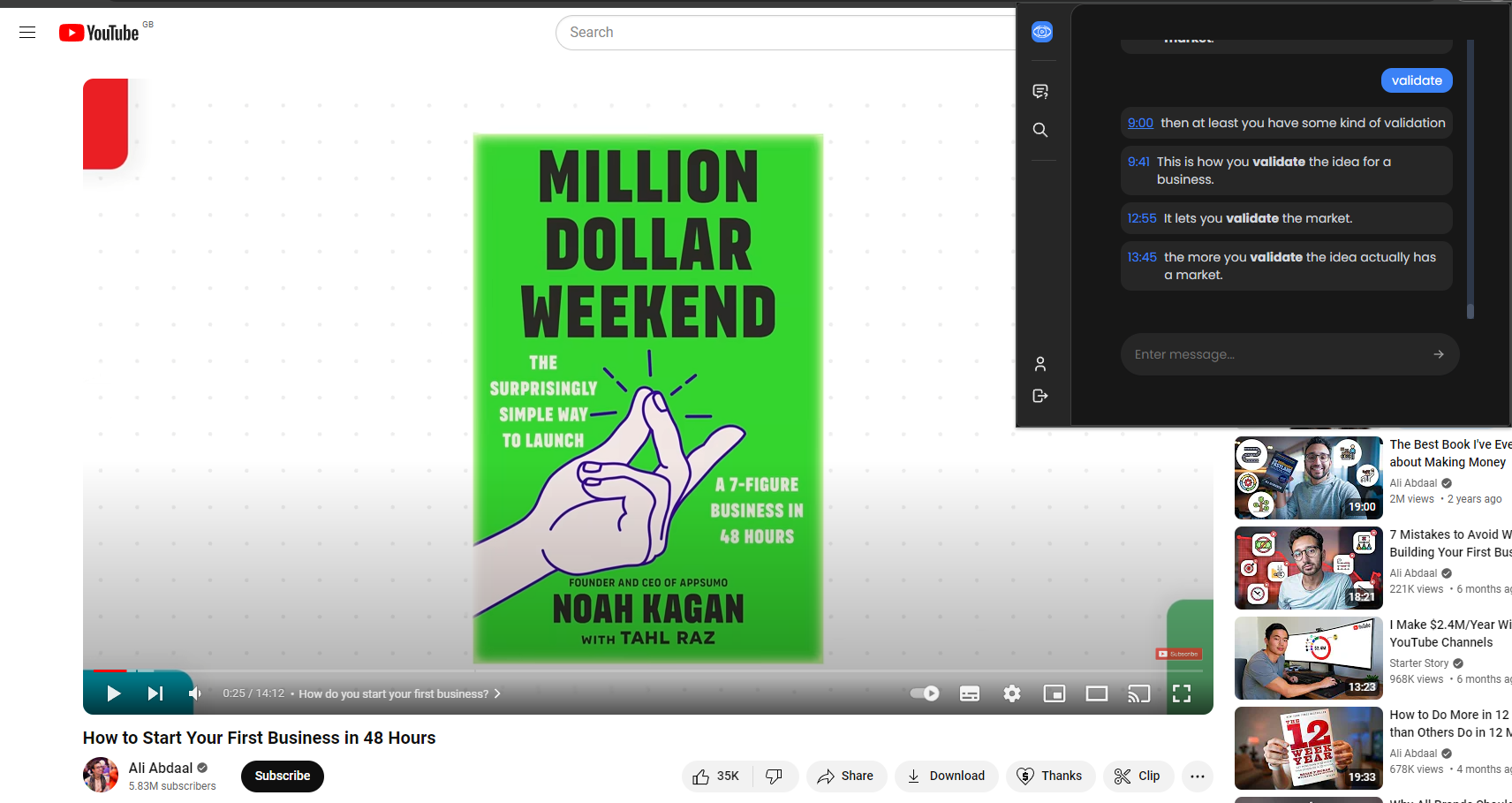Screen dimensions: 1512x803
Task: Open the Ali Abdaal channel name link
Action: [161, 768]
